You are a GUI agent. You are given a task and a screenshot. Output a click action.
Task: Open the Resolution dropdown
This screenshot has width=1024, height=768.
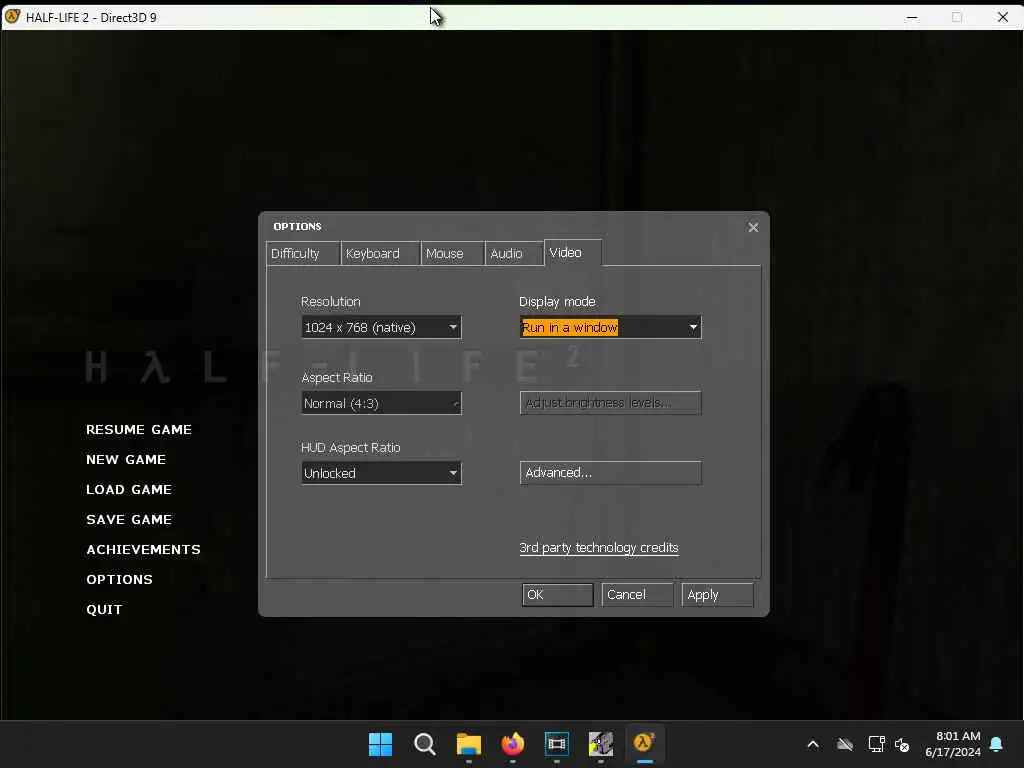(381, 327)
